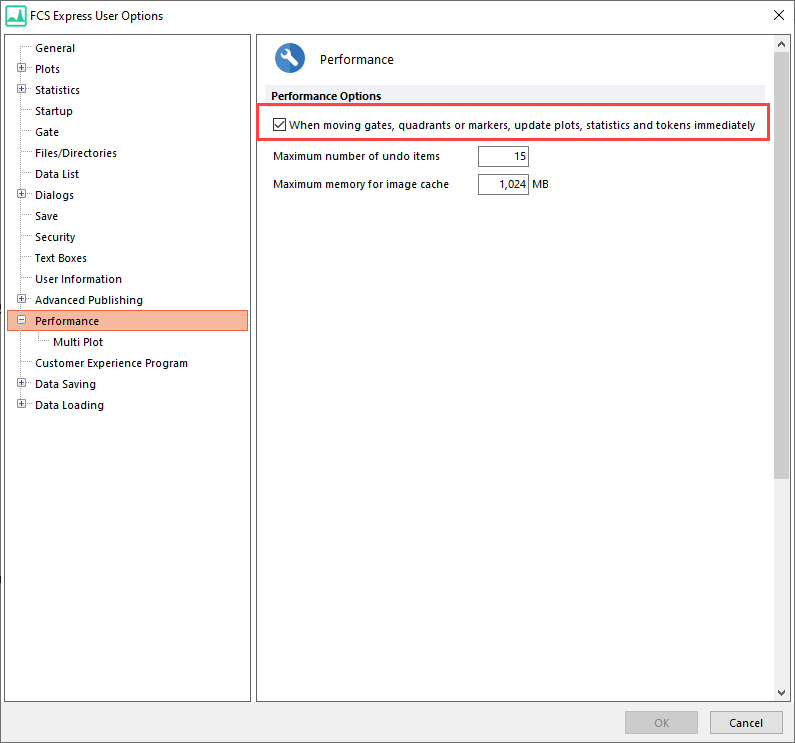Expand the Plots tree node
The width and height of the screenshot is (795, 743).
click(x=21, y=67)
